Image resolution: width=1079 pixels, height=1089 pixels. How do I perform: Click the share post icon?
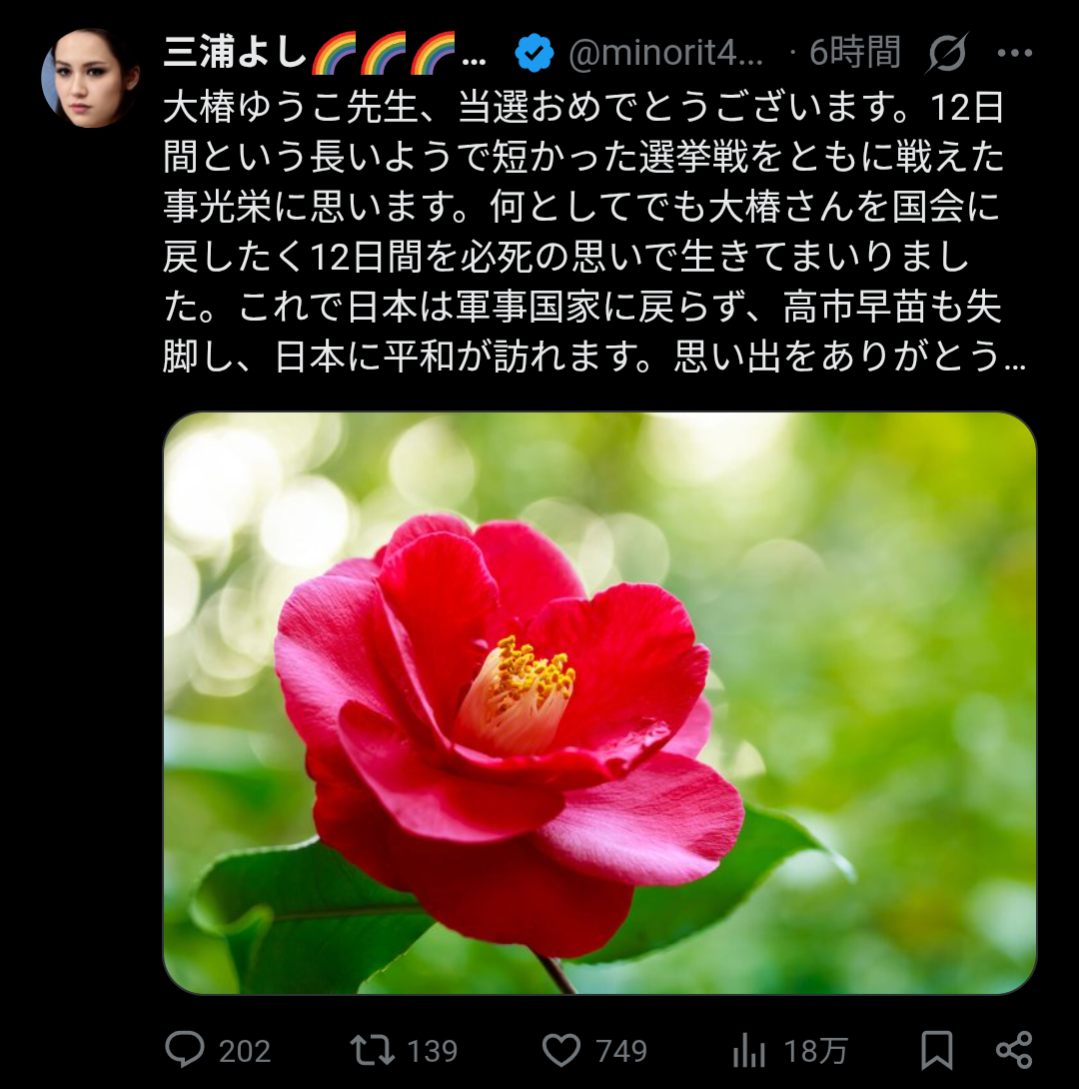pyautogui.click(x=1014, y=1049)
